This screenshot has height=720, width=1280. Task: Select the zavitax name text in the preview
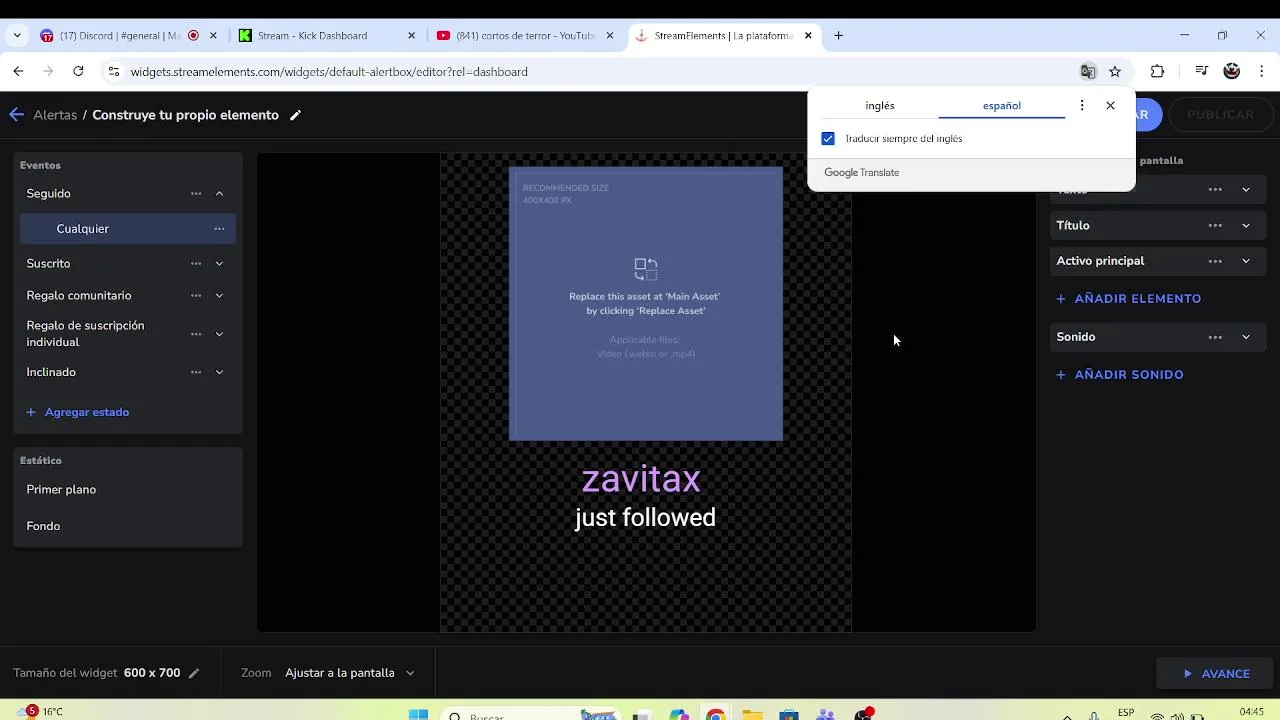[641, 479]
